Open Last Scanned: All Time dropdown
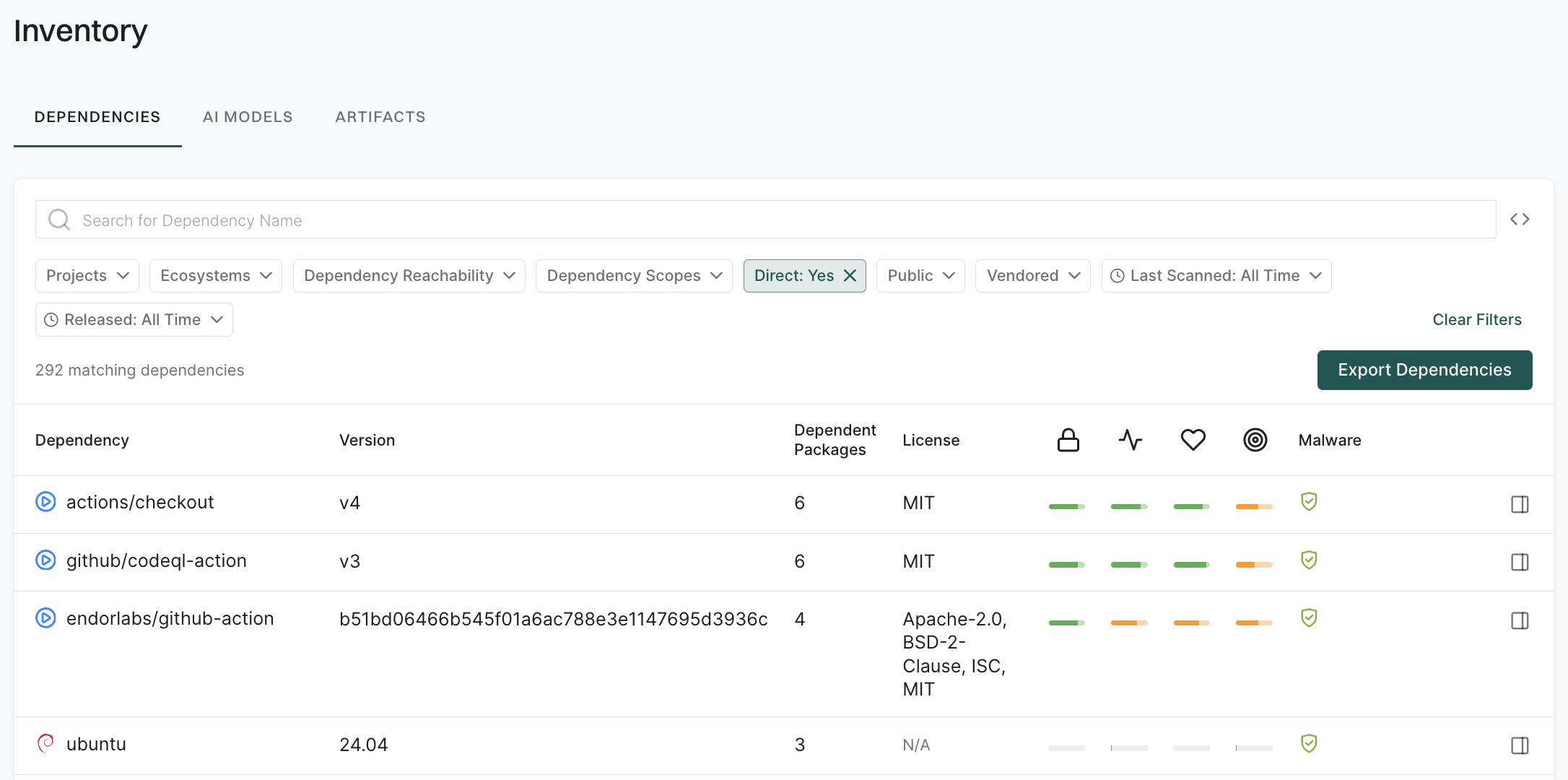 (x=1216, y=276)
